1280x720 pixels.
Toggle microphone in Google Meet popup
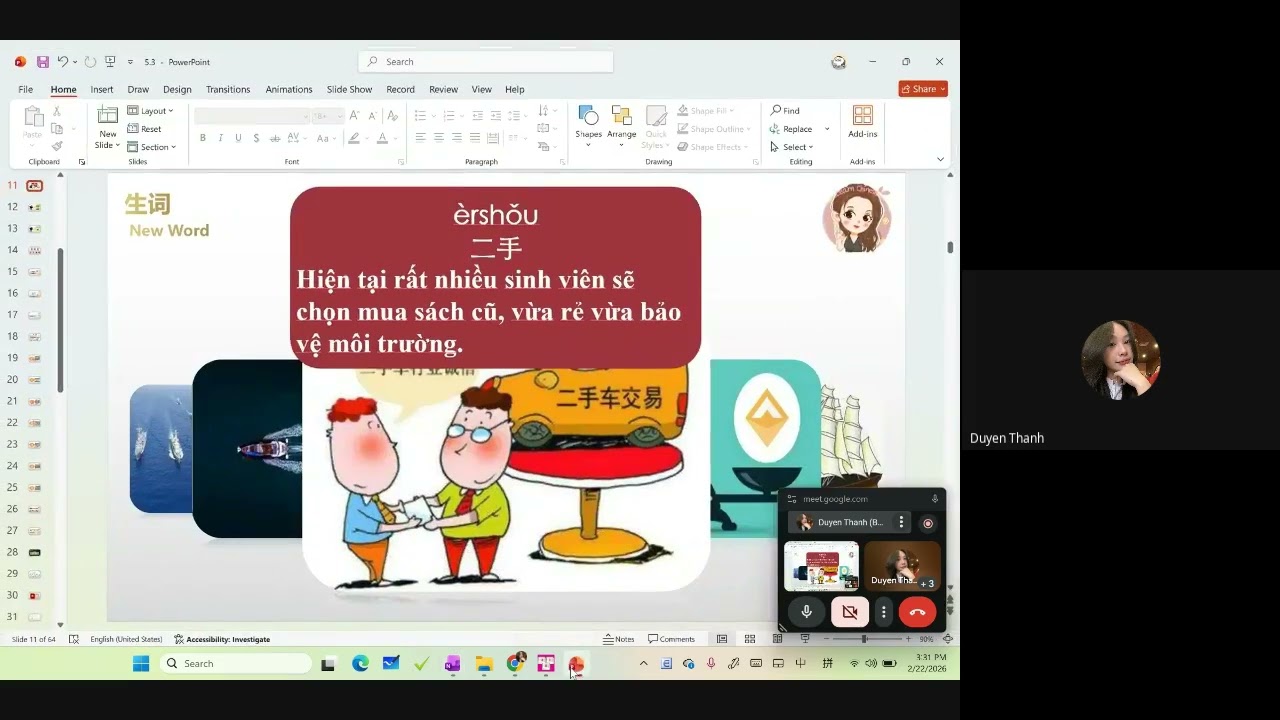807,612
